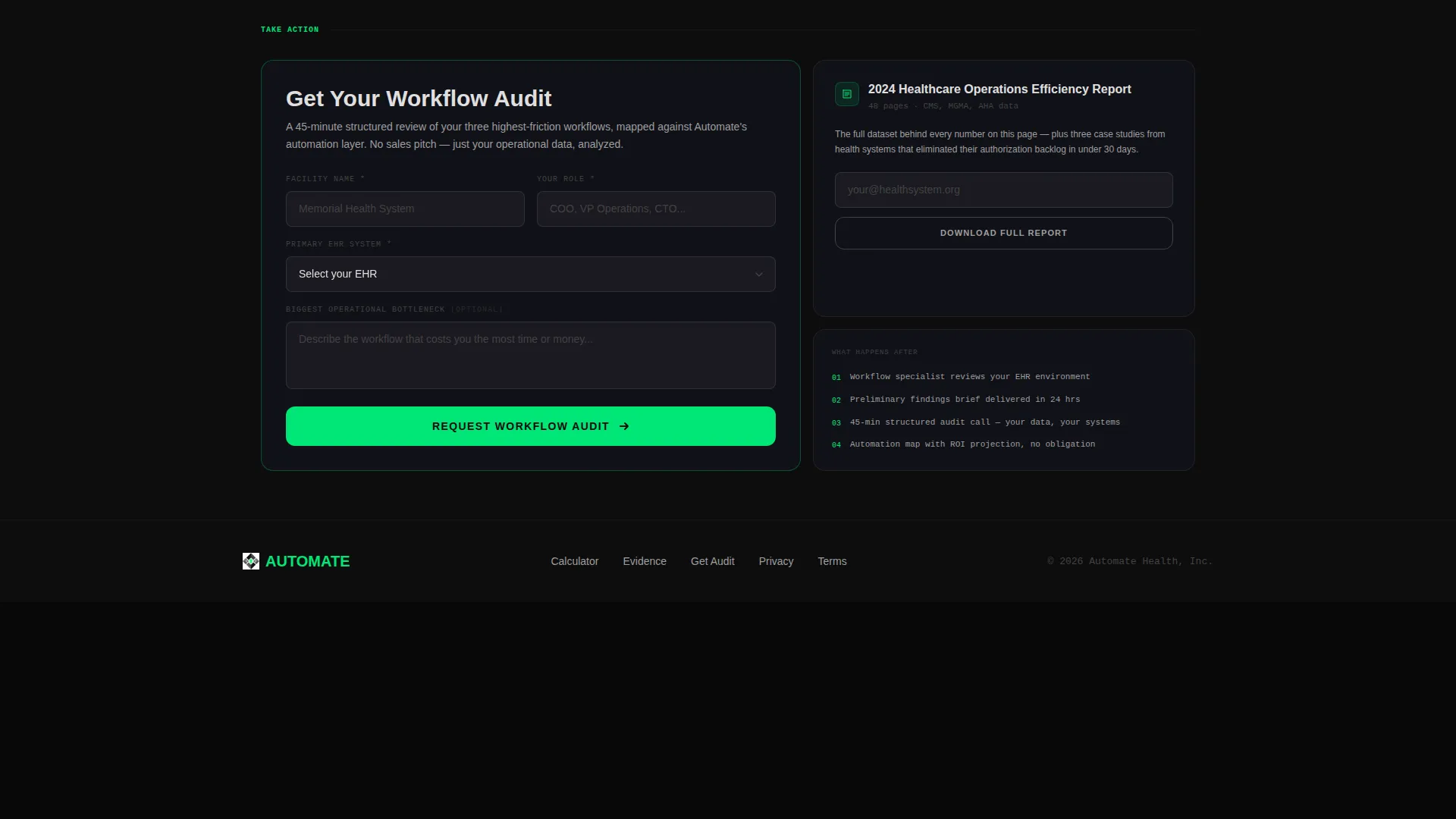Open the Calculator footer link
This screenshot has height=819, width=1456.
pyautogui.click(x=575, y=561)
